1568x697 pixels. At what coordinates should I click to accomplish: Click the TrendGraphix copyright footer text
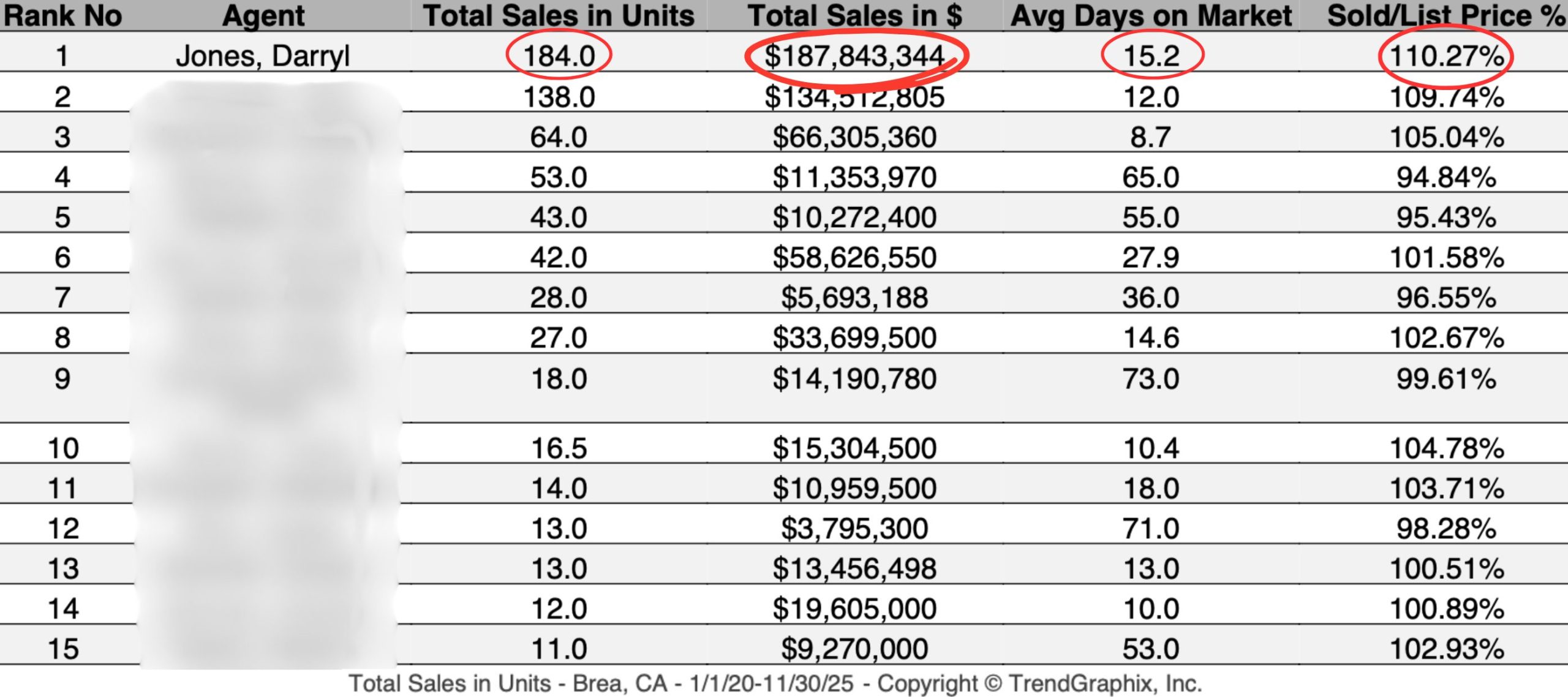click(x=775, y=684)
